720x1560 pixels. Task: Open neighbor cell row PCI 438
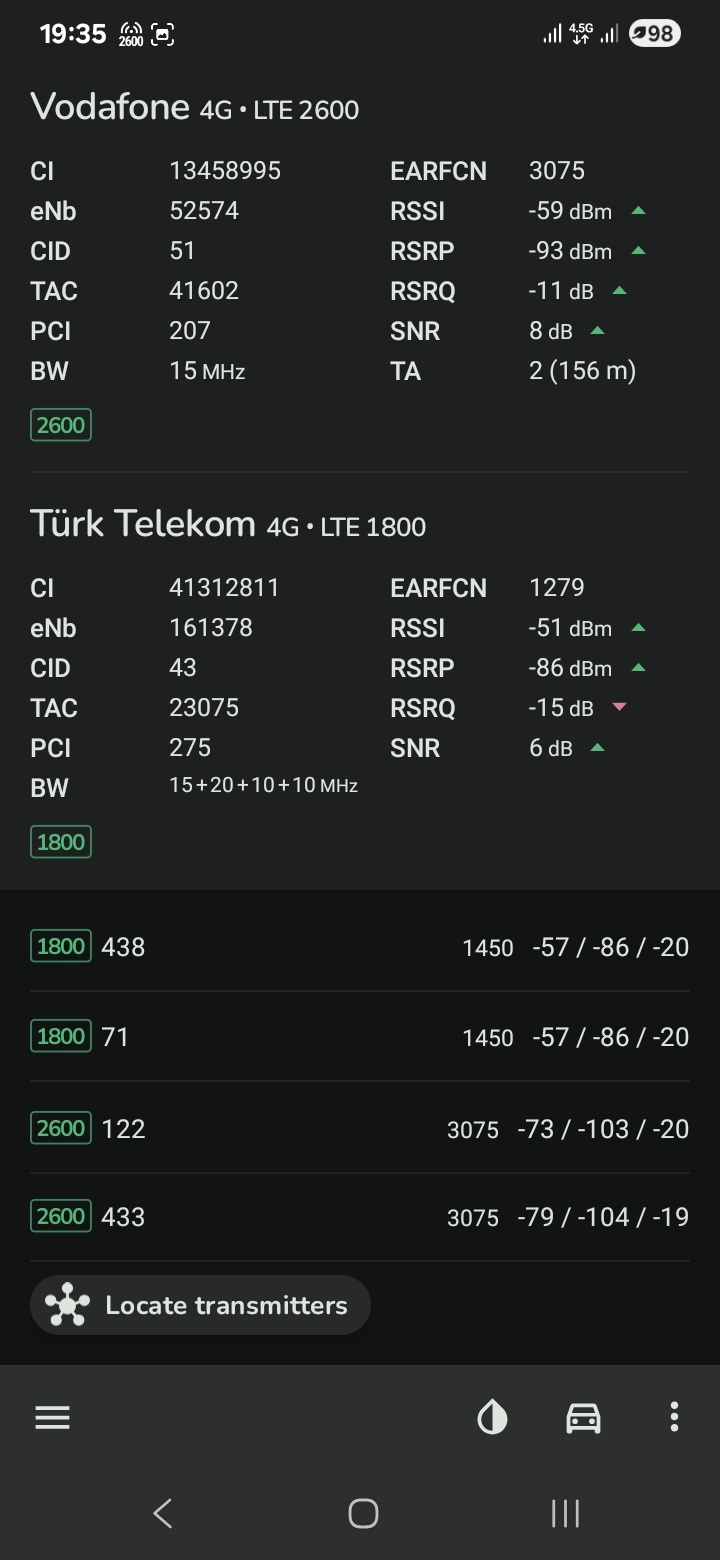tap(360, 946)
